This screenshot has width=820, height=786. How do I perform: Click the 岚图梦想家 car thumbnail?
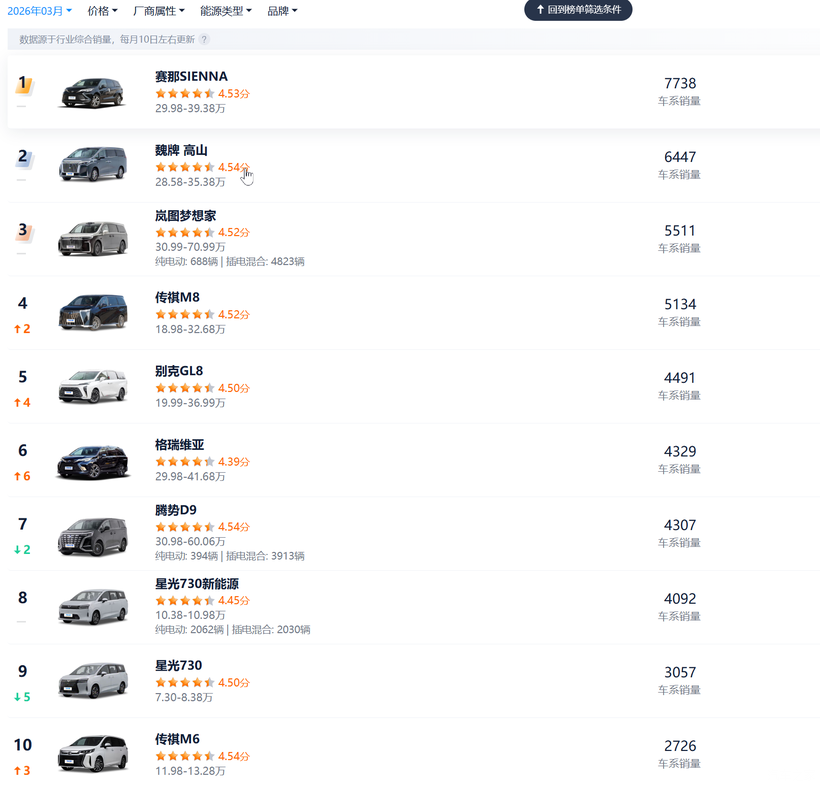click(x=93, y=239)
